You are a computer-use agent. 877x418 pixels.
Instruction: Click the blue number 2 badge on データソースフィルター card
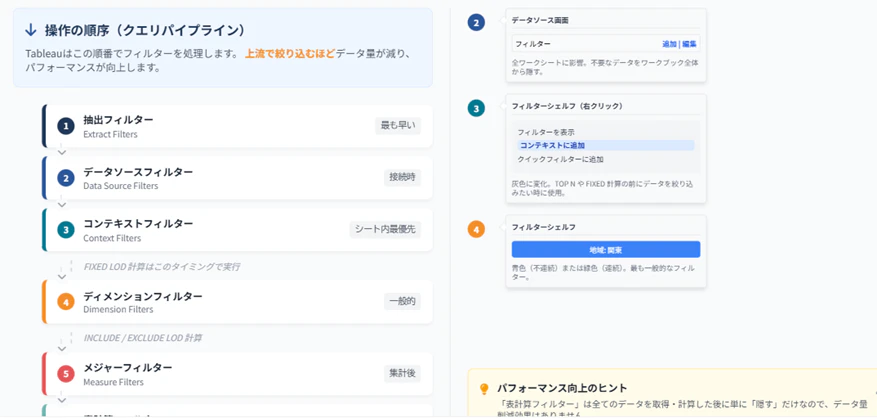click(x=65, y=178)
